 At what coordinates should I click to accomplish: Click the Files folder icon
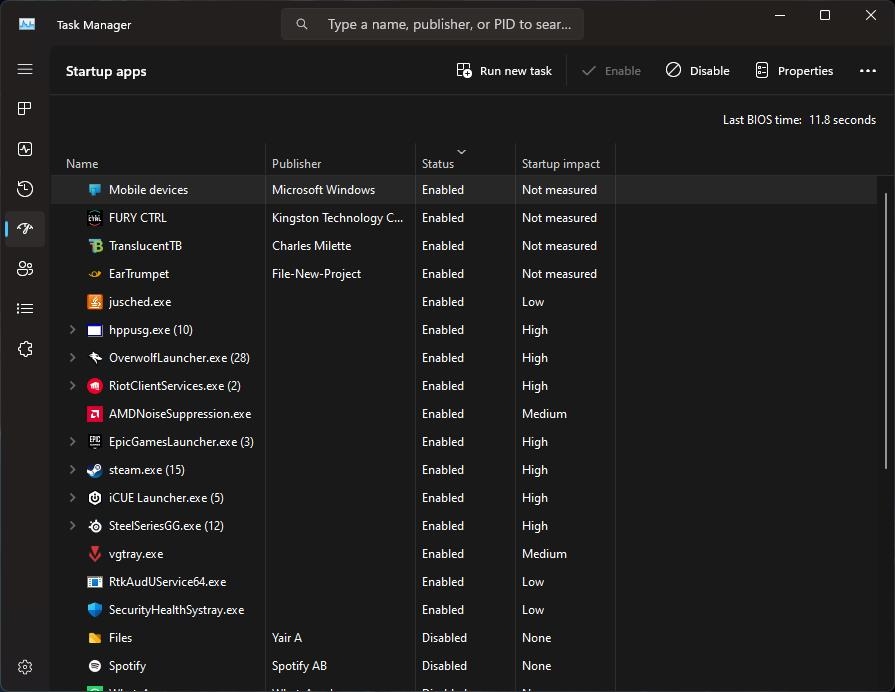pyautogui.click(x=95, y=638)
